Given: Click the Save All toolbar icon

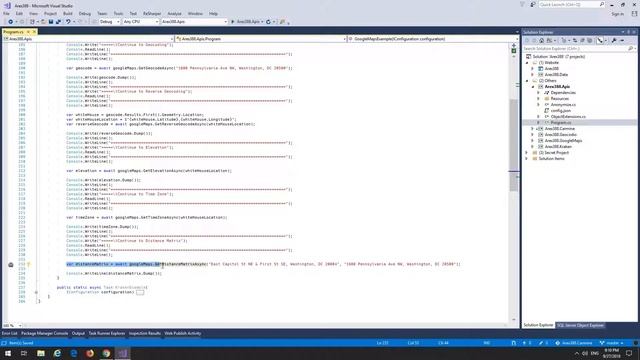Looking at the screenshot, I should (x=58, y=22).
